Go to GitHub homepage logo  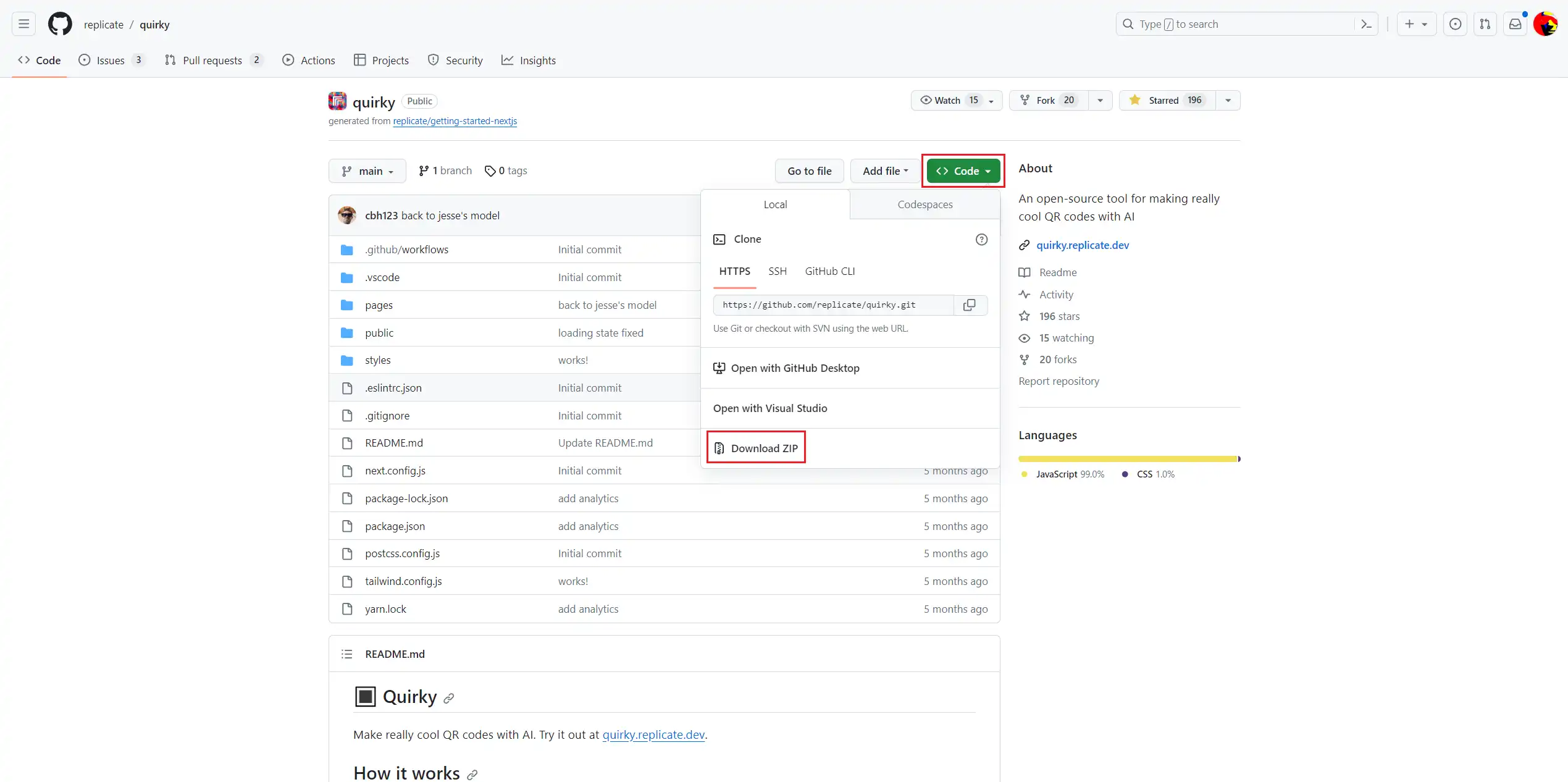pyautogui.click(x=60, y=24)
